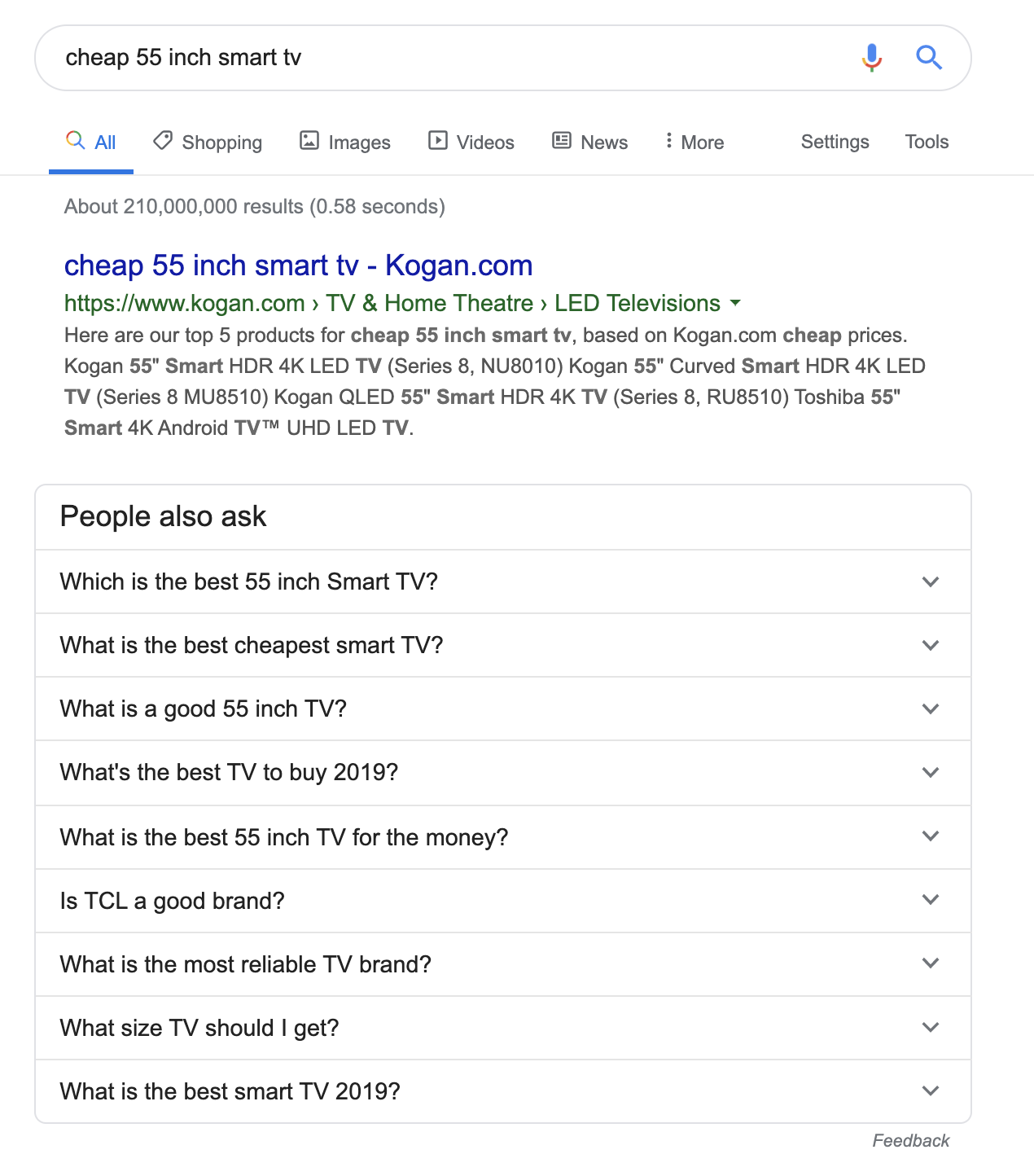Click the kogan.com URL dropdown arrow
The height and width of the screenshot is (1176, 1034).
[735, 303]
